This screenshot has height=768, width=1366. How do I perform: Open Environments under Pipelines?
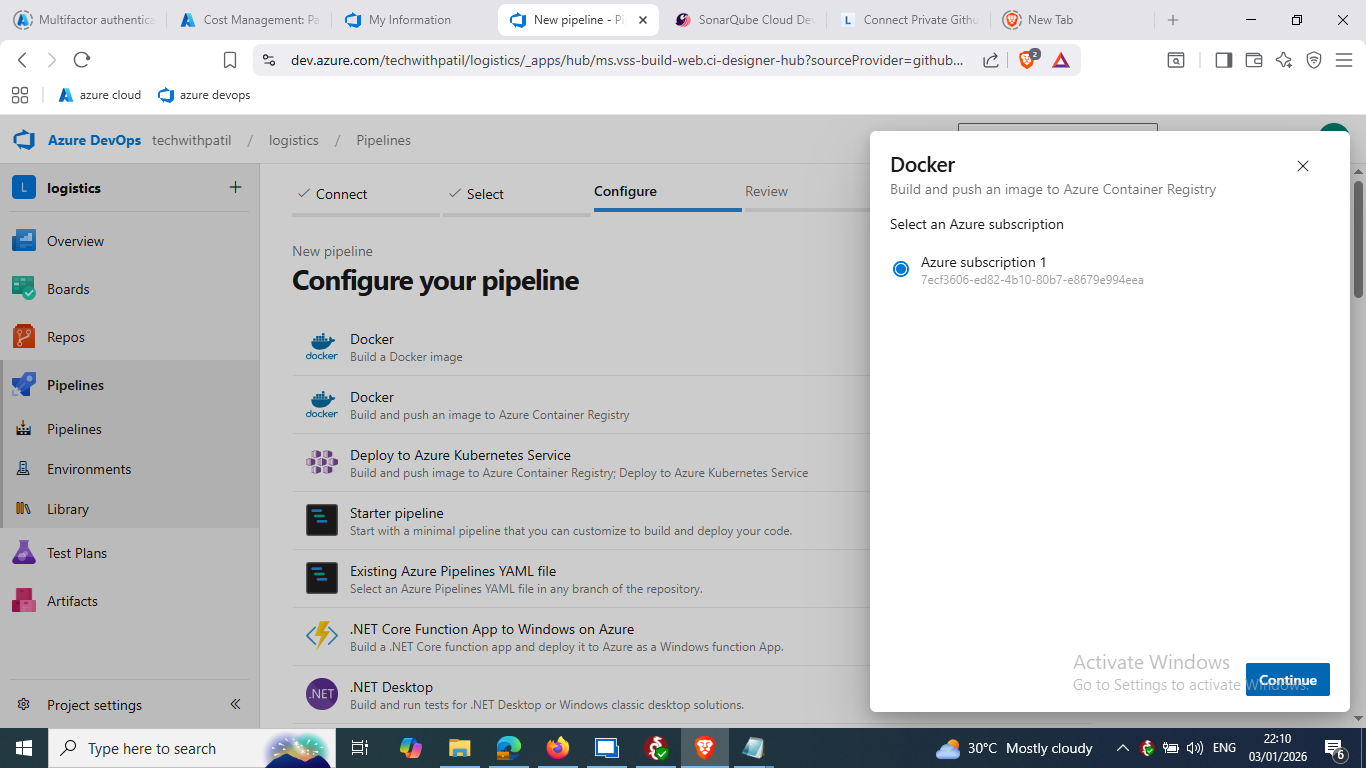click(x=89, y=469)
